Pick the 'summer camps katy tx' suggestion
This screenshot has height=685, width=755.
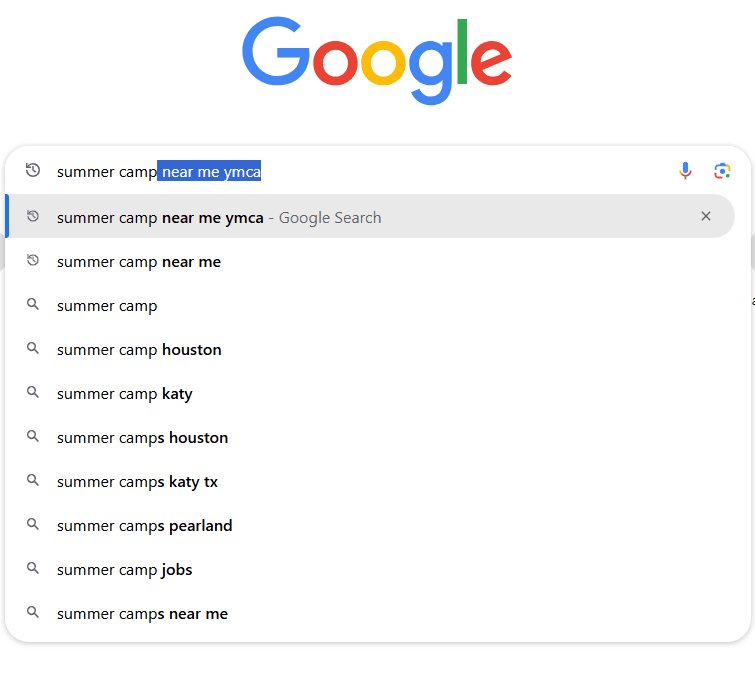coord(137,482)
